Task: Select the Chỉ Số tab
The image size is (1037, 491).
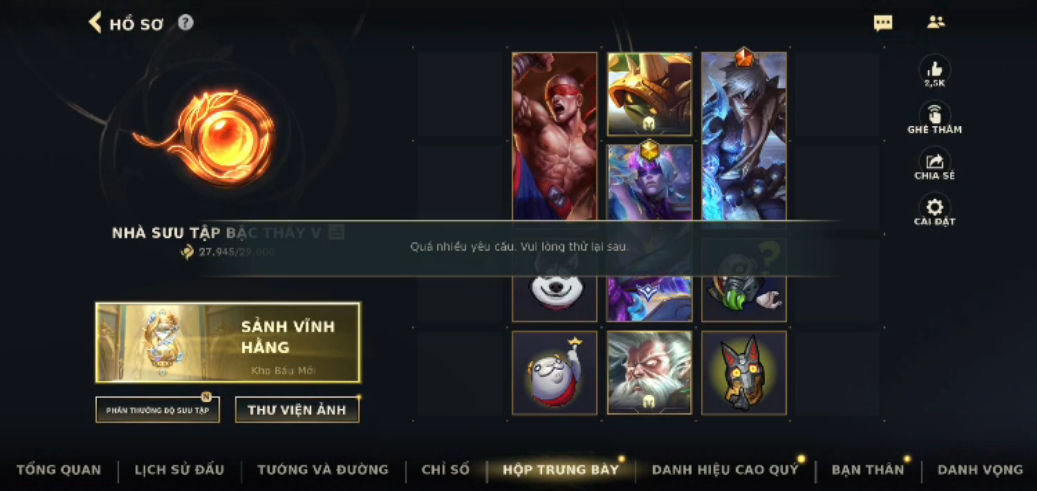Action: [446, 470]
